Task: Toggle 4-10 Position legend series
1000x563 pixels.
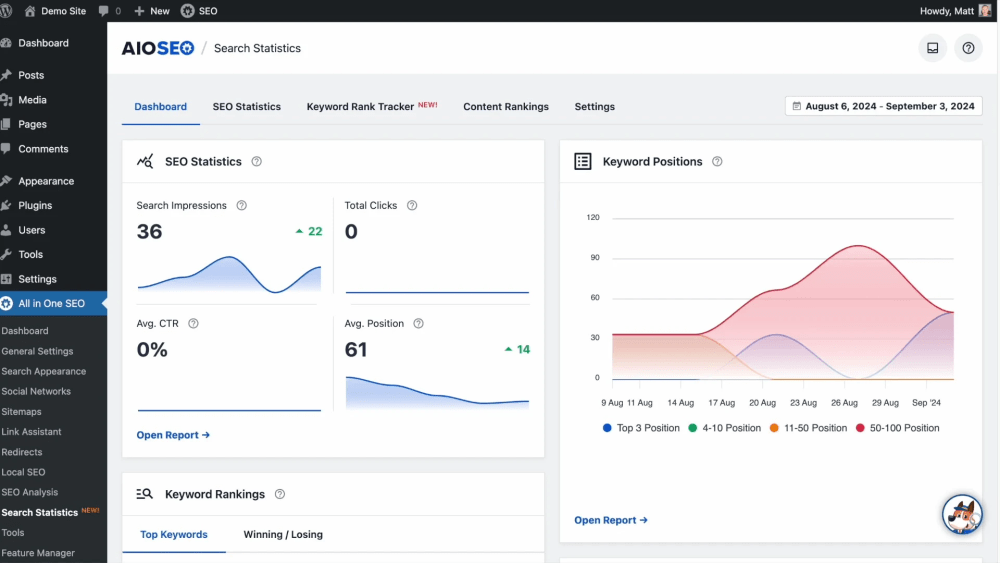Action: [x=724, y=428]
